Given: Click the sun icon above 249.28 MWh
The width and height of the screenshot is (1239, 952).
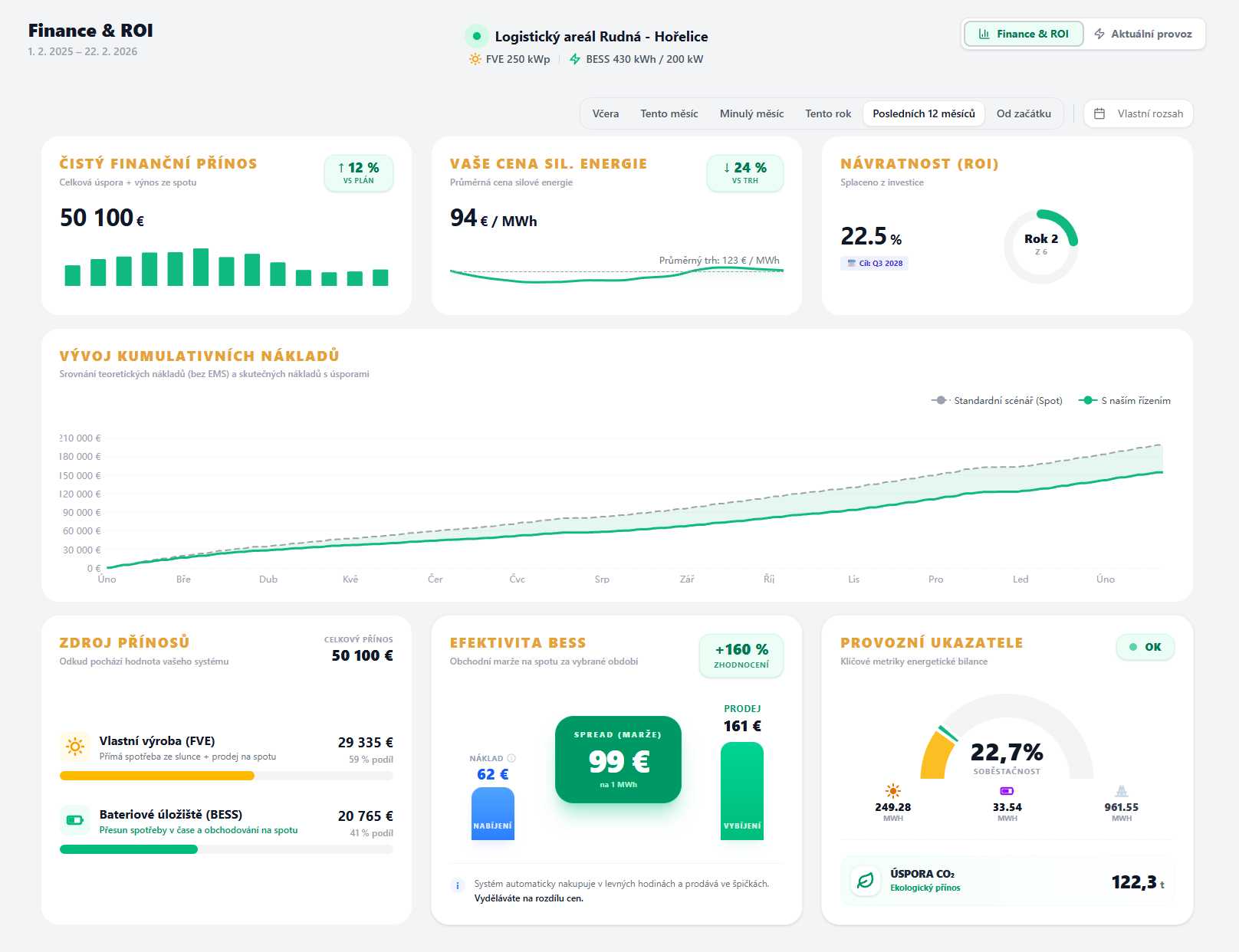Looking at the screenshot, I should pos(892,791).
